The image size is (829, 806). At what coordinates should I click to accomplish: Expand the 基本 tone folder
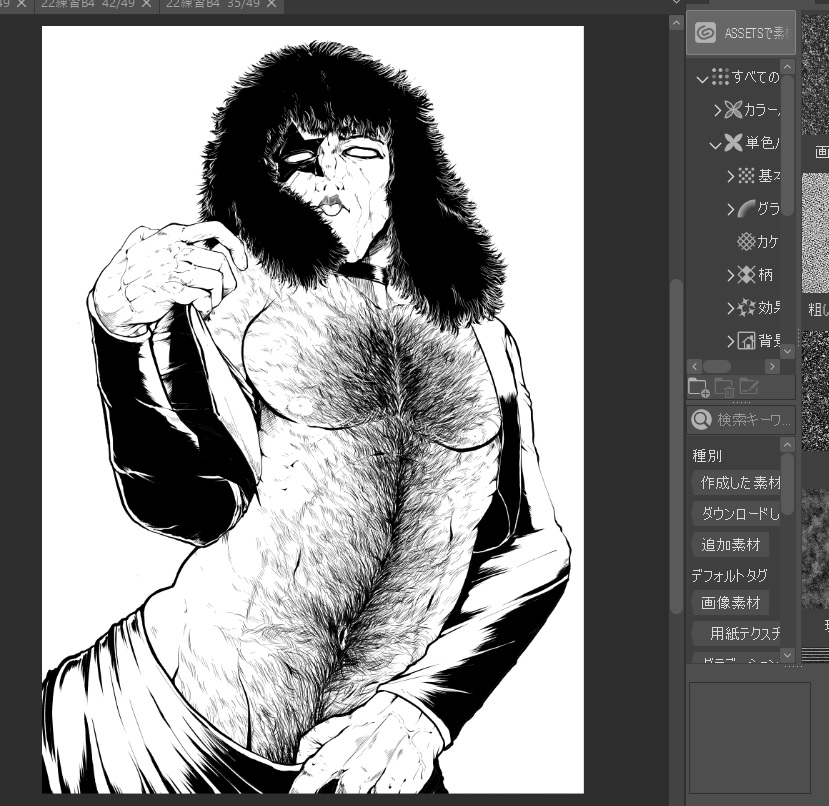pyautogui.click(x=731, y=176)
